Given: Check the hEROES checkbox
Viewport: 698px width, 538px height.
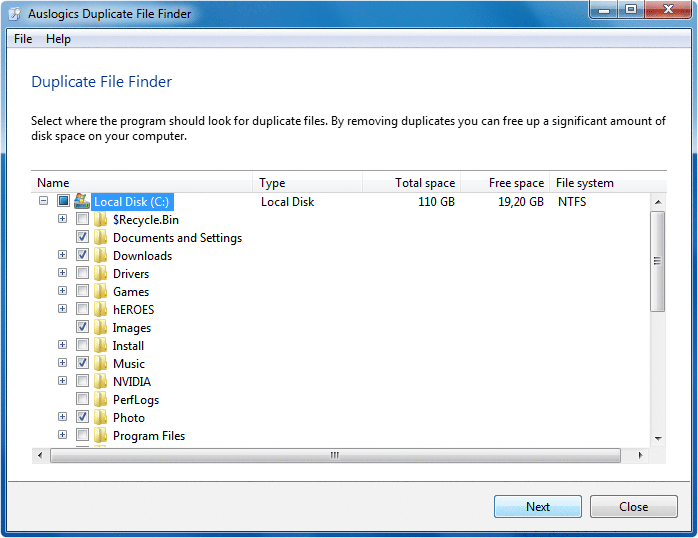Looking at the screenshot, I should tap(82, 308).
